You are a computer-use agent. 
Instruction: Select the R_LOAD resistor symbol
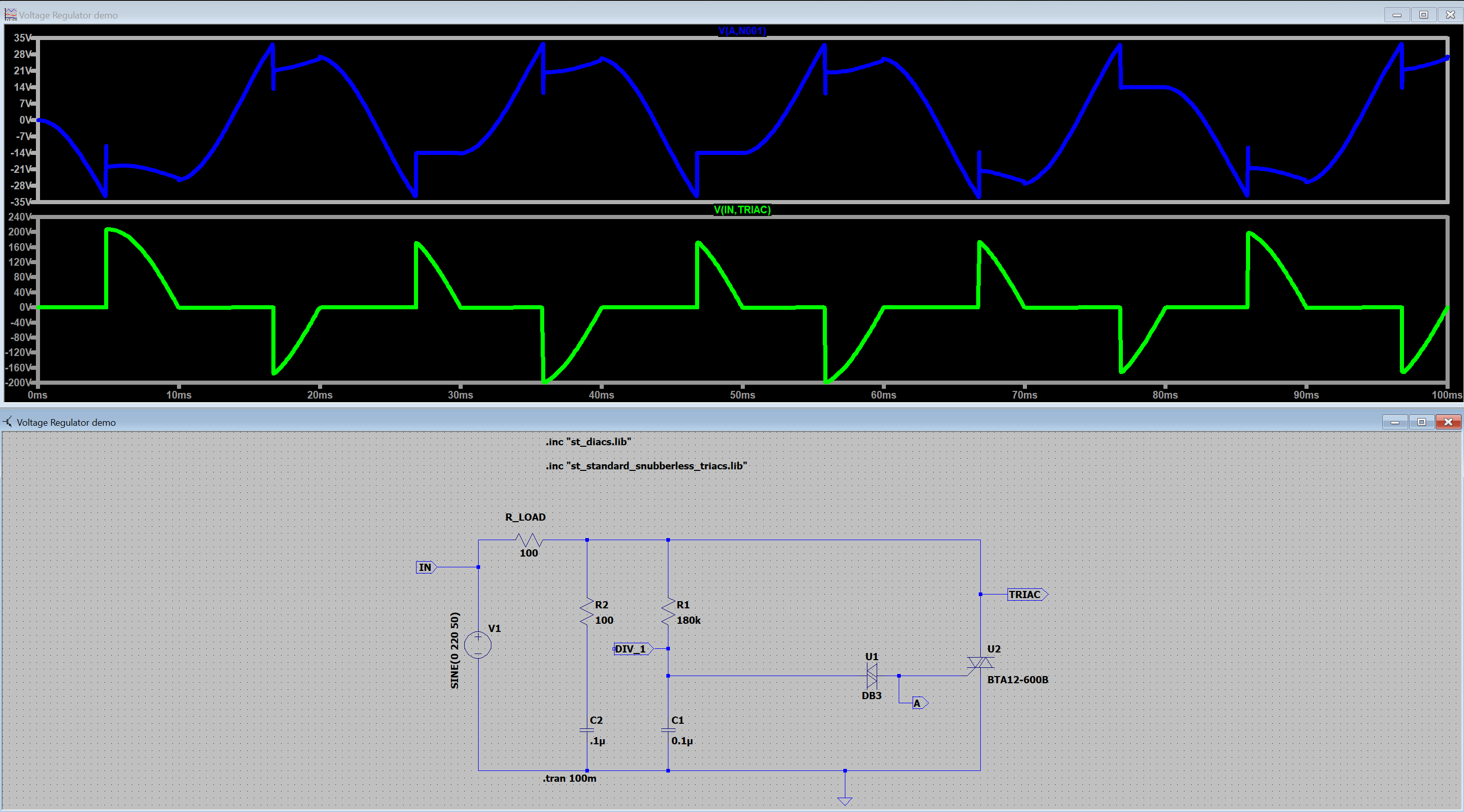529,539
